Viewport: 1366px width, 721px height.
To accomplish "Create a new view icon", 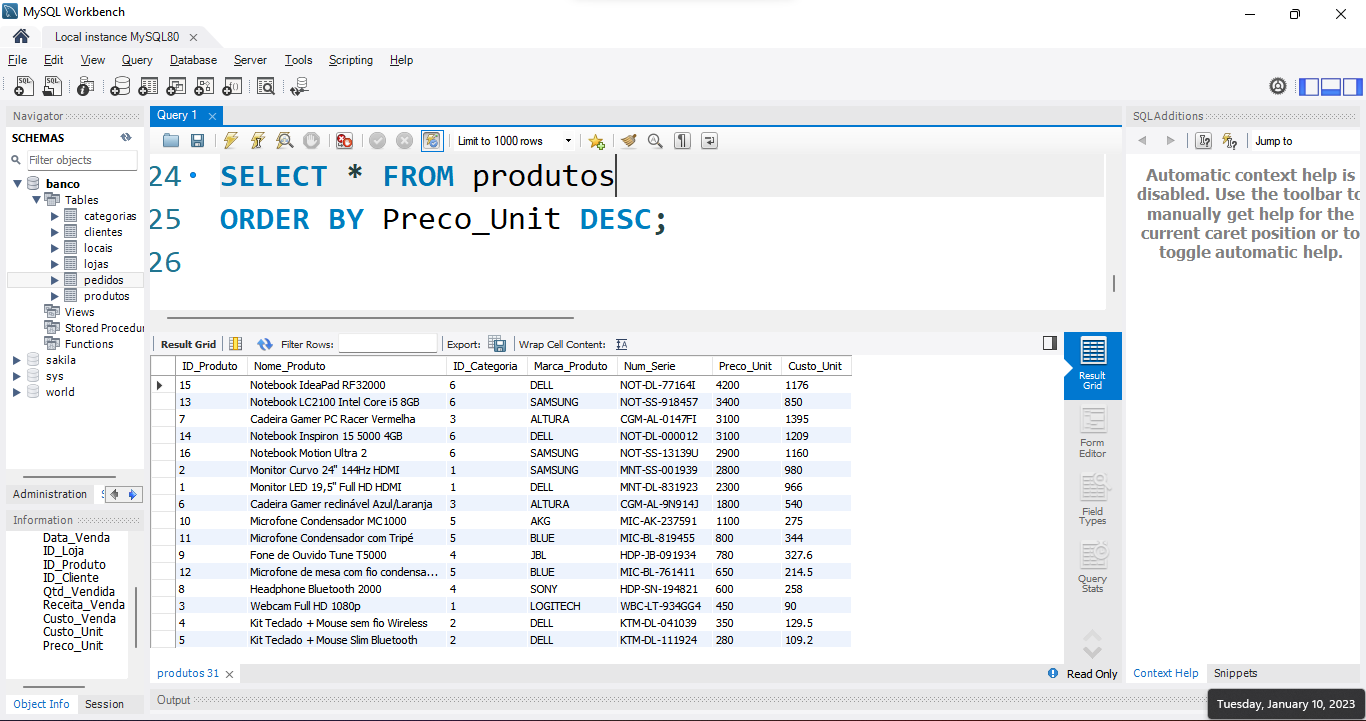I will pos(177,87).
